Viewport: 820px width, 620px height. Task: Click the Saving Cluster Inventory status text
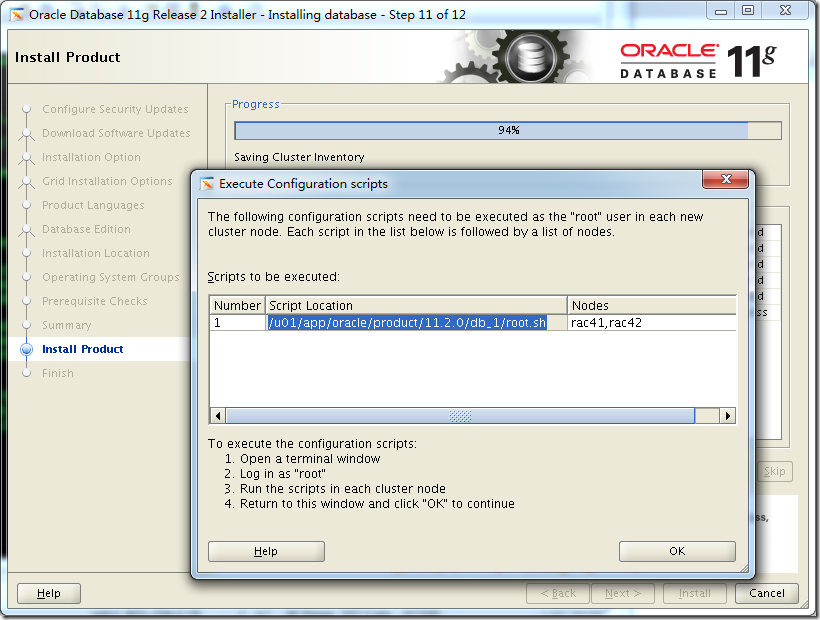click(x=299, y=157)
